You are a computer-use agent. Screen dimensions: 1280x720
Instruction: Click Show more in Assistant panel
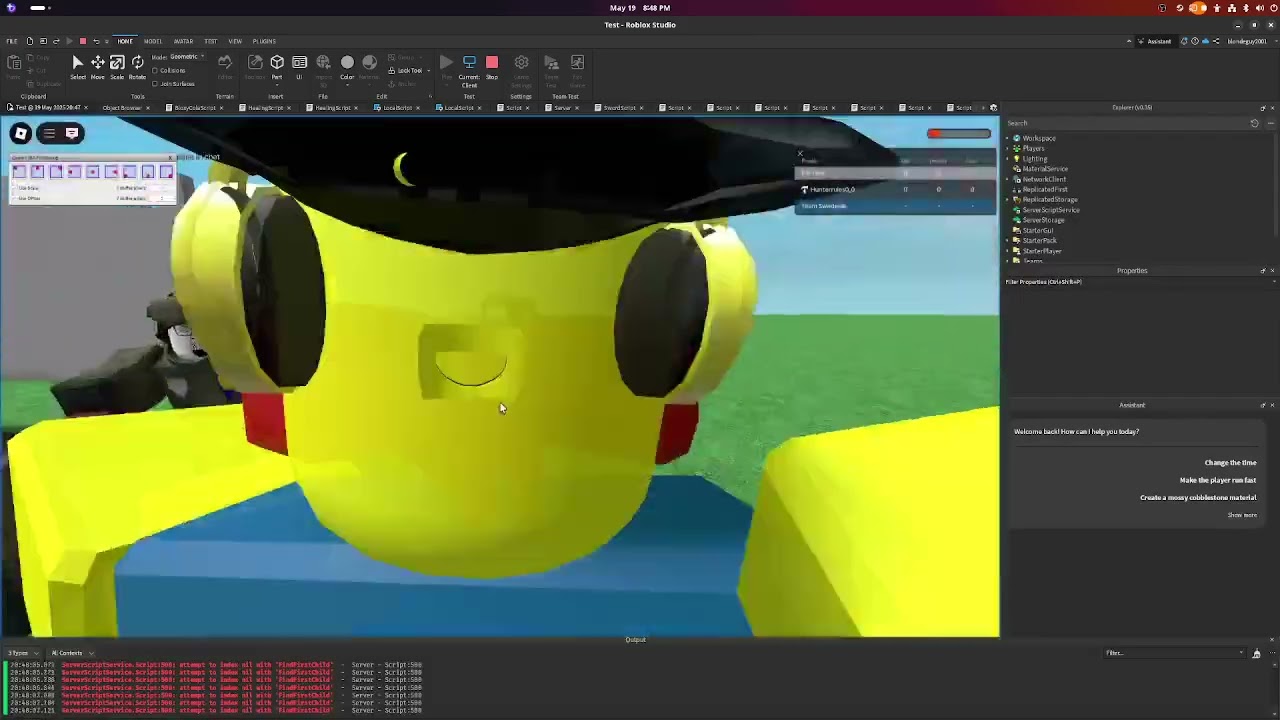click(x=1242, y=515)
